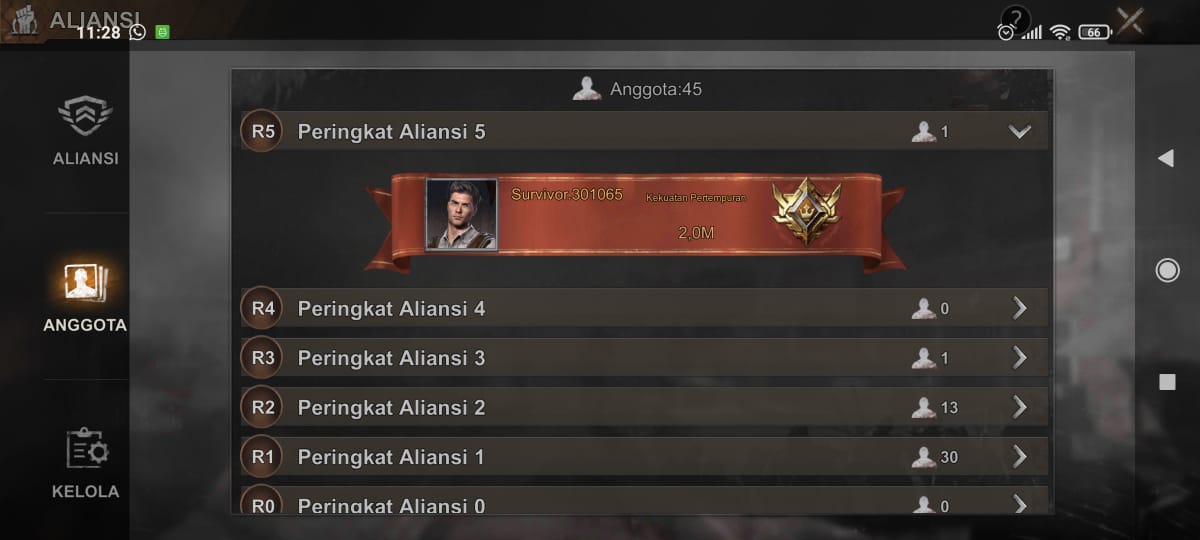Expand Peringkat Aliansi 3 arrow
The width and height of the screenshot is (1200, 540).
pyautogui.click(x=1020, y=357)
